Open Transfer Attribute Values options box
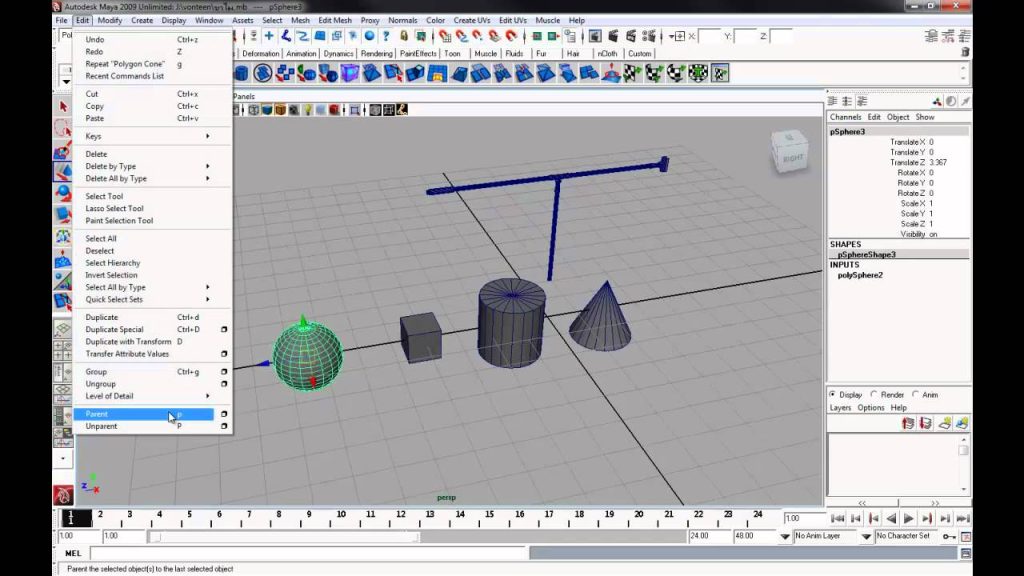Screen dimensions: 1024x576 224,354
